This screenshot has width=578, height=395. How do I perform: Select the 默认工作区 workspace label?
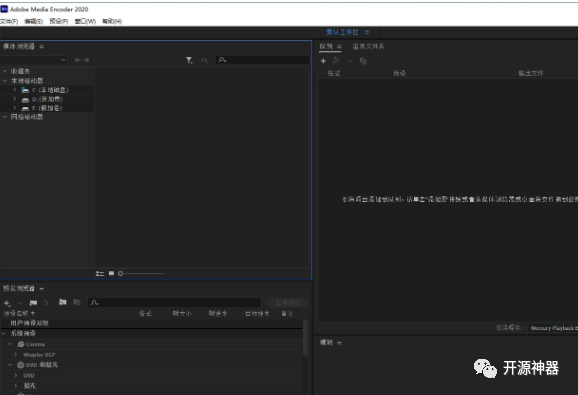point(342,32)
